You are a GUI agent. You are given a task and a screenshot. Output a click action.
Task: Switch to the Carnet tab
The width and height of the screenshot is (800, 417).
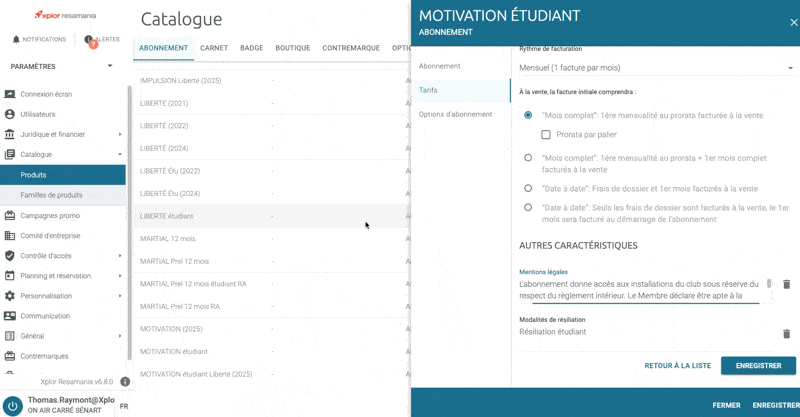click(214, 48)
